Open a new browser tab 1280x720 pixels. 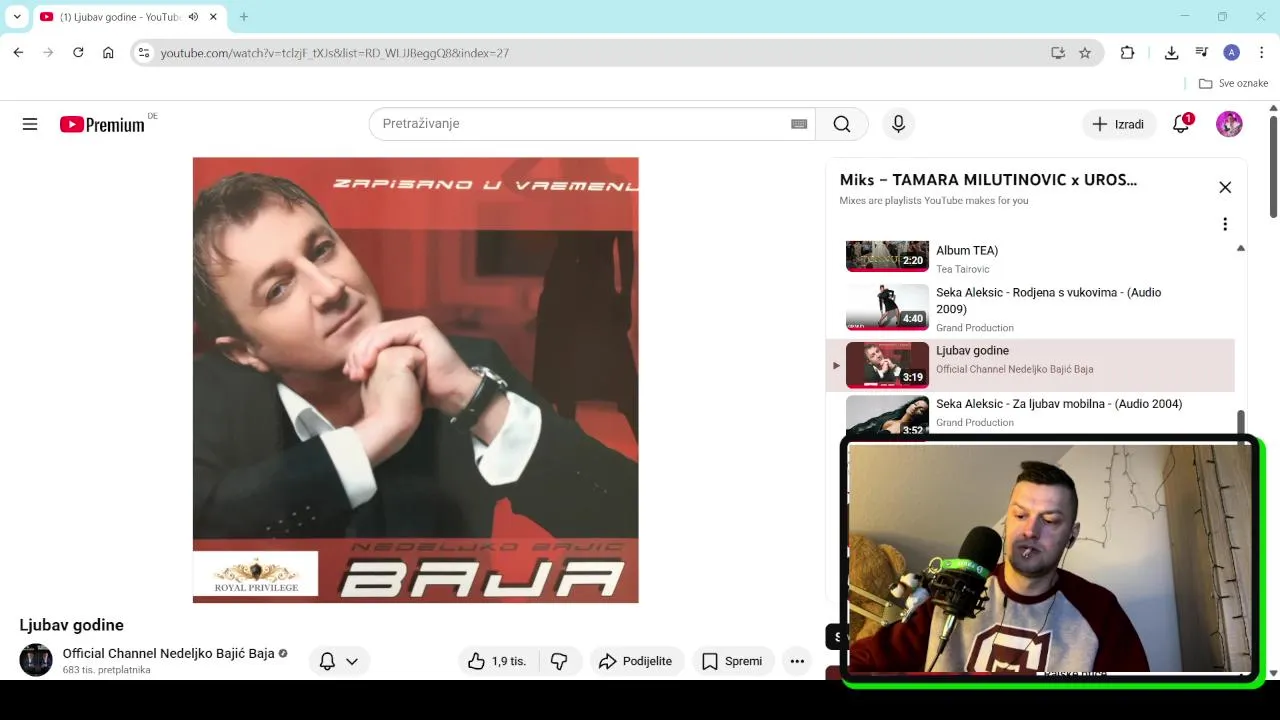point(243,17)
